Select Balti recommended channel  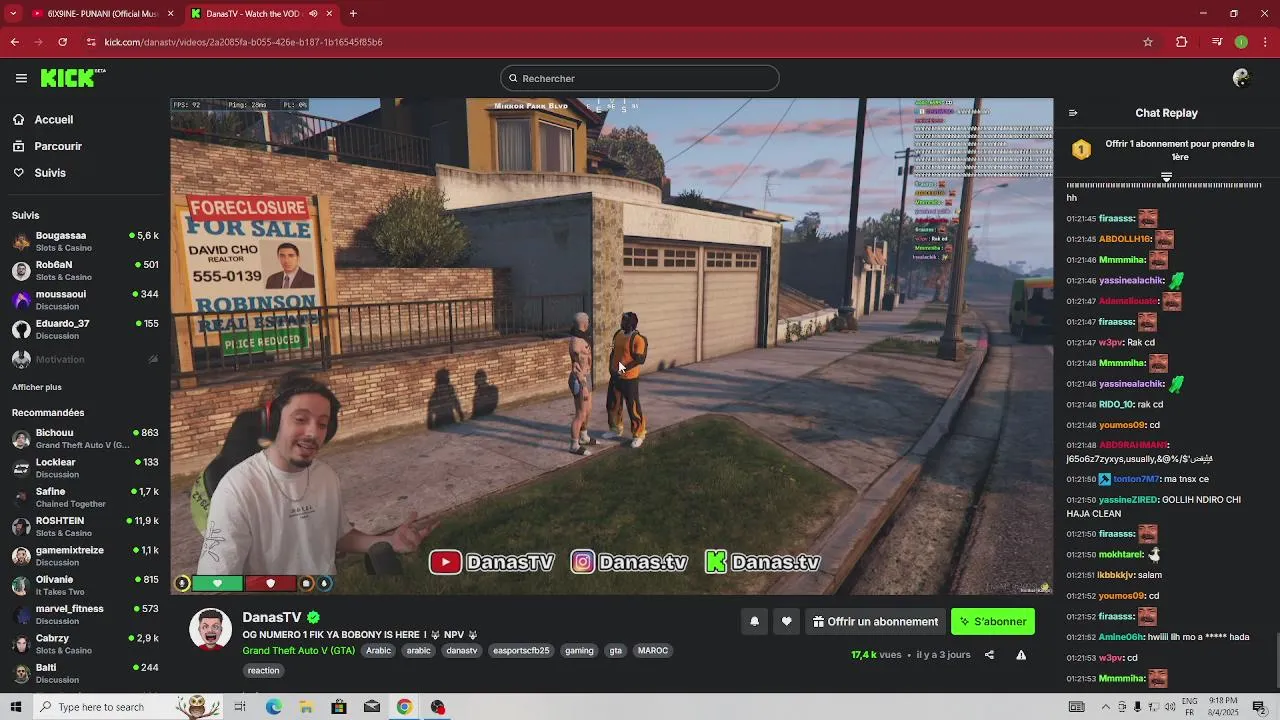point(84,673)
